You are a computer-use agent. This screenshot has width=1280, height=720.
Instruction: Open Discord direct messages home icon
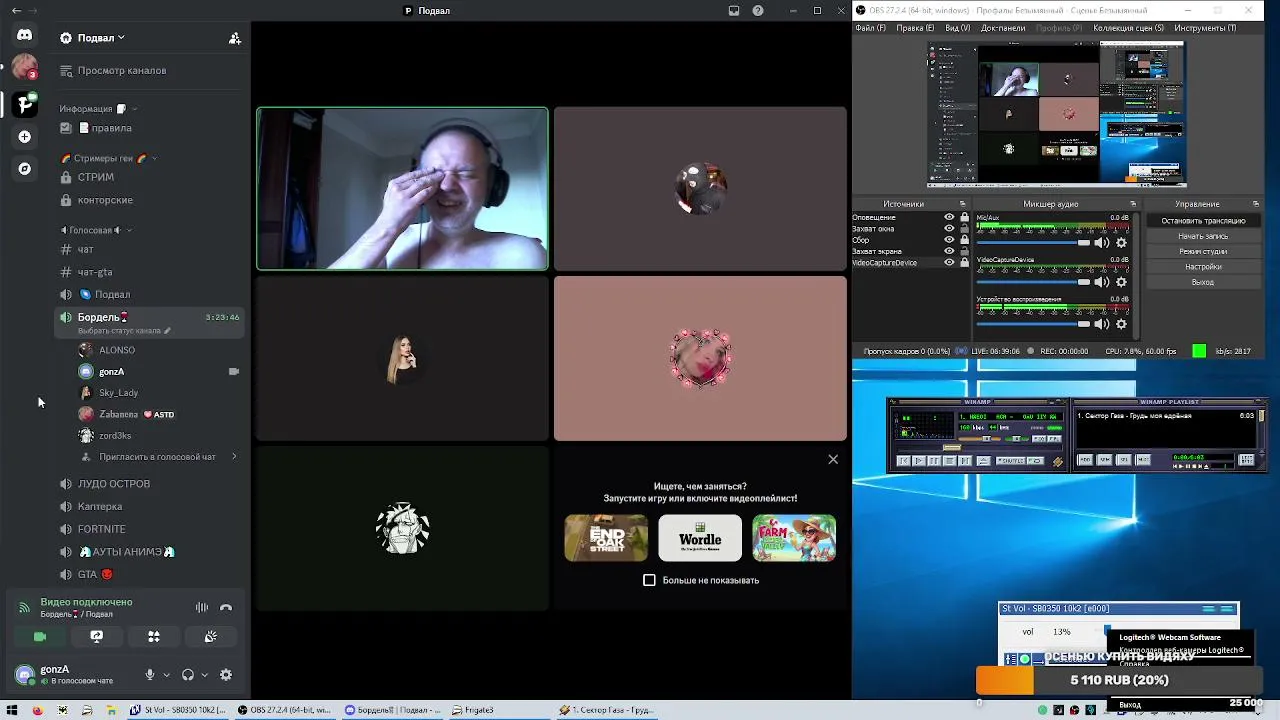coord(24,35)
